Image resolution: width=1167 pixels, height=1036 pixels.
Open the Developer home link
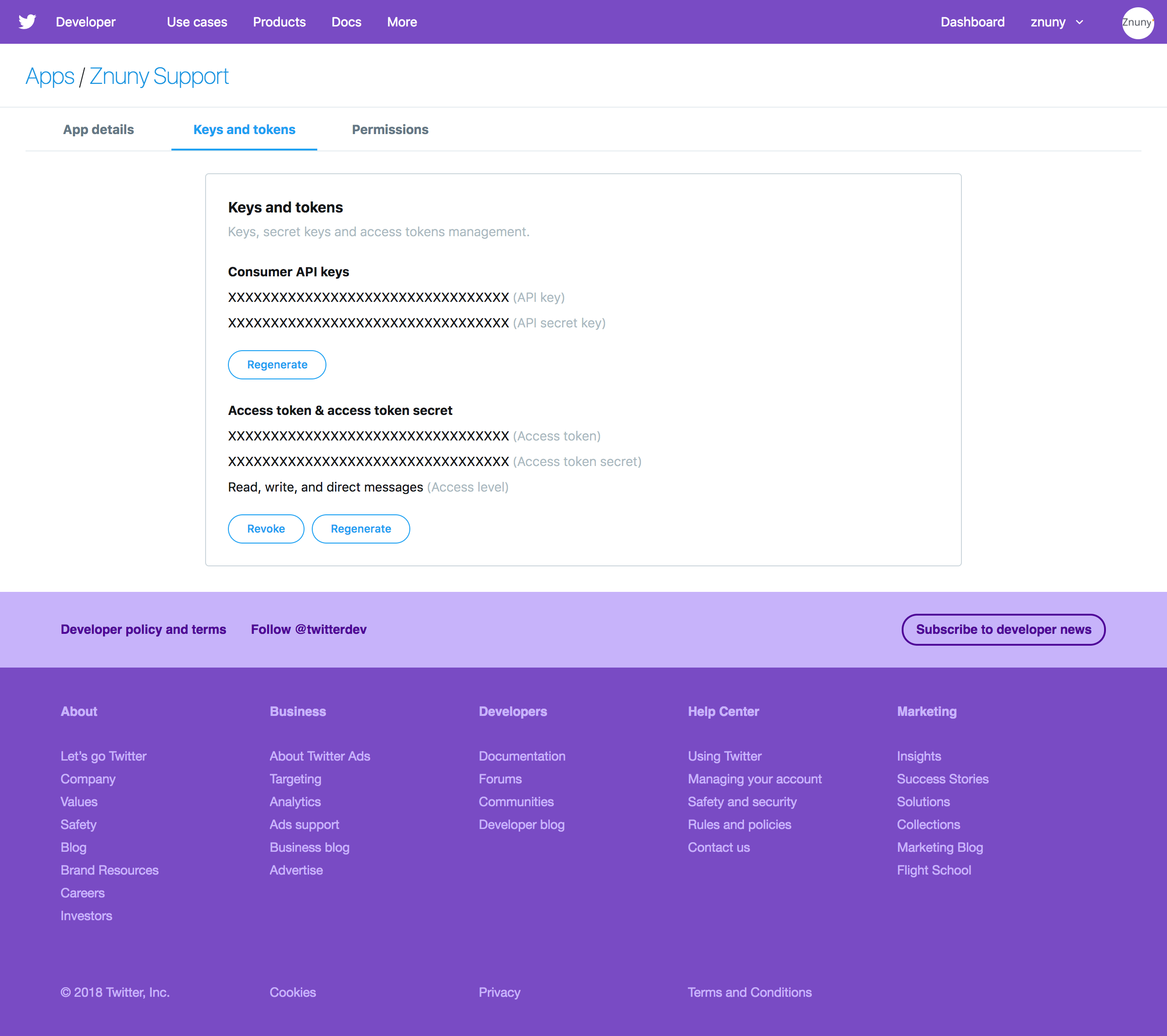tap(86, 22)
